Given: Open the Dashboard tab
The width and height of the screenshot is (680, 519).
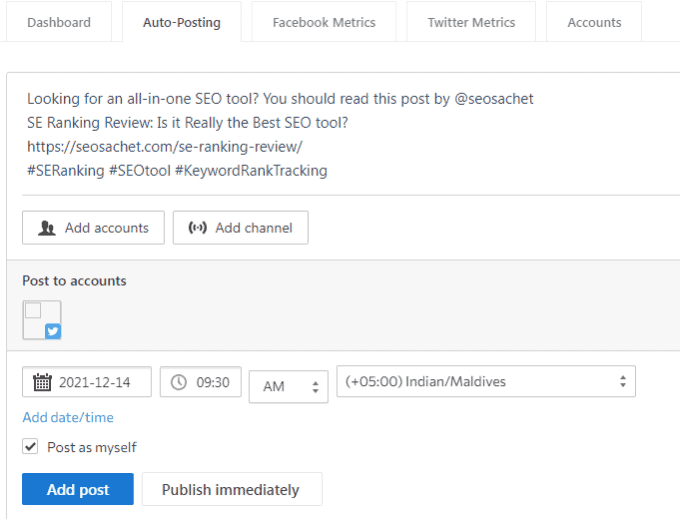Looking at the screenshot, I should click(59, 22).
